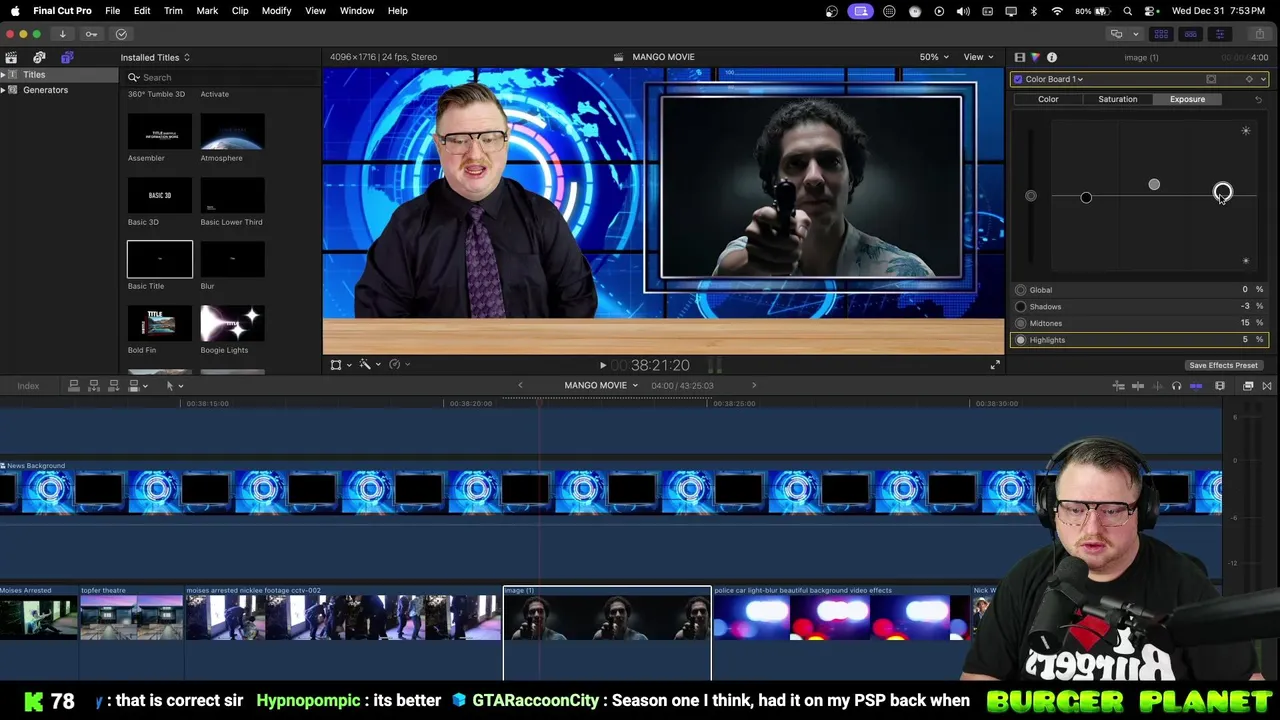Open retime speedometer menu in viewer
1280x720 pixels.
[x=398, y=365]
